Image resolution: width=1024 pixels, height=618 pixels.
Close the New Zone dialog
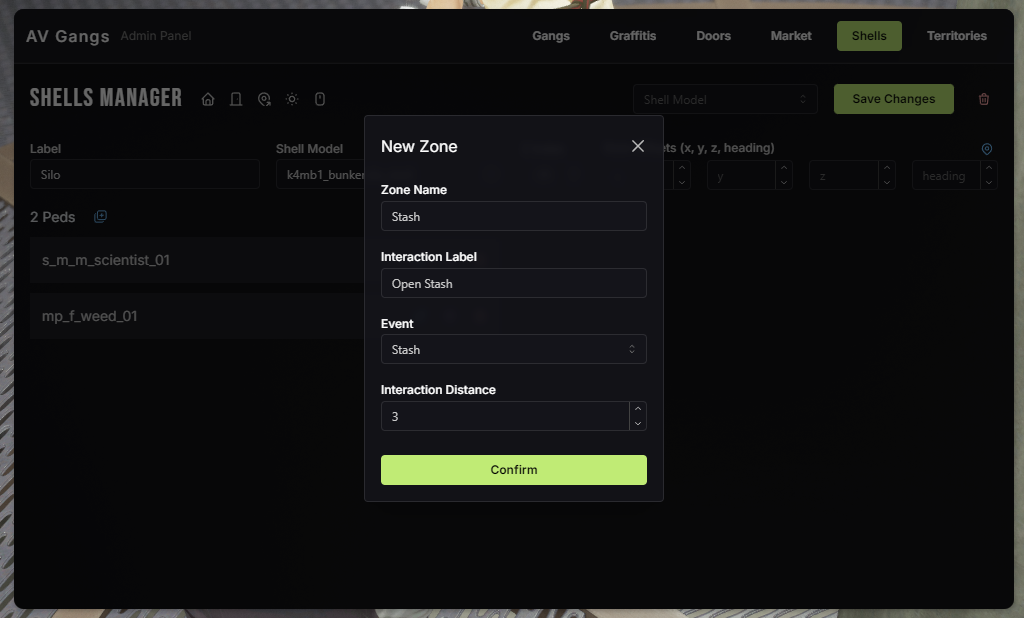tap(638, 146)
